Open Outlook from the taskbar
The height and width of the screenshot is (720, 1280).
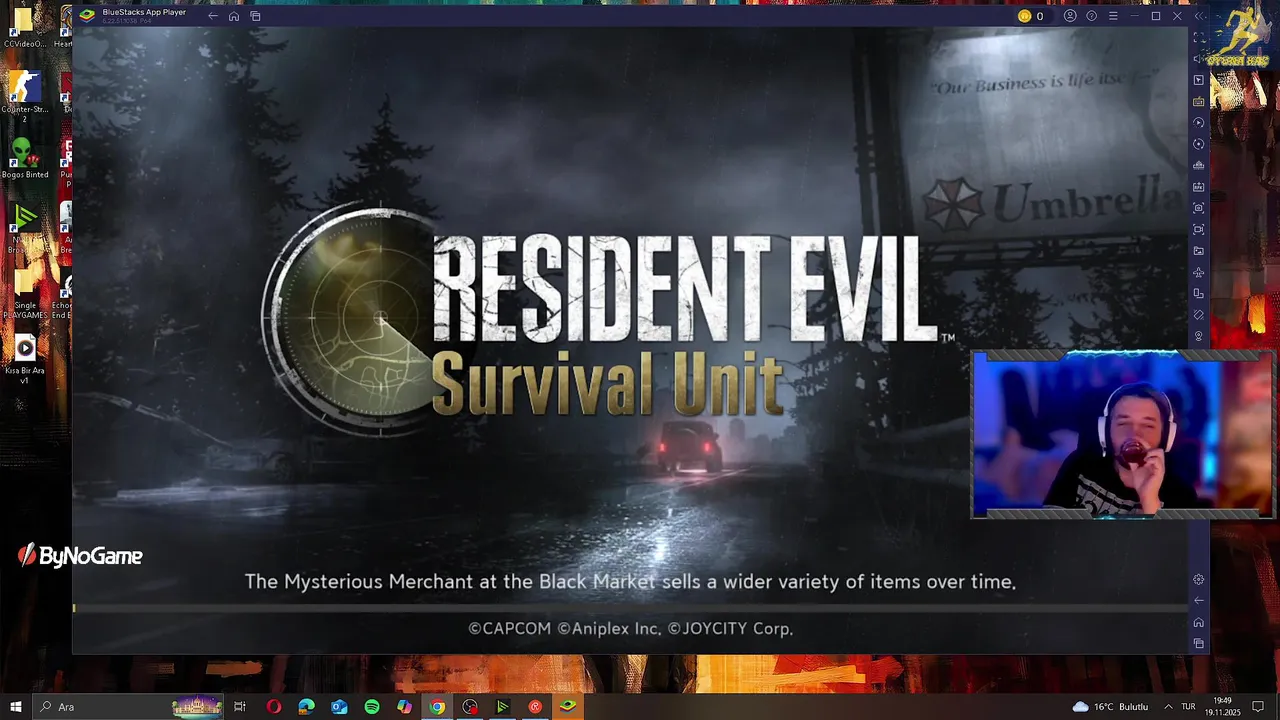point(339,707)
